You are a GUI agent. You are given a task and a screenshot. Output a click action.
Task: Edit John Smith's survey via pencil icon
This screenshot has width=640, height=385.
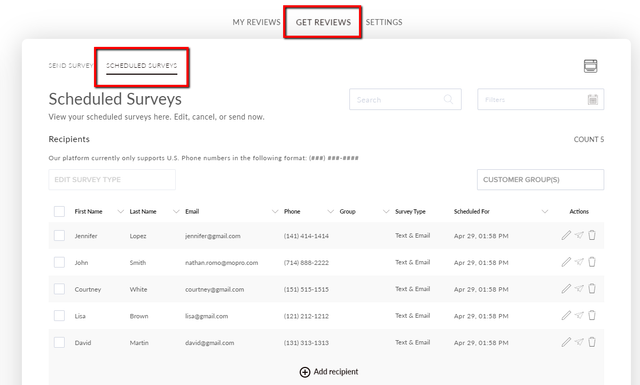pos(566,262)
